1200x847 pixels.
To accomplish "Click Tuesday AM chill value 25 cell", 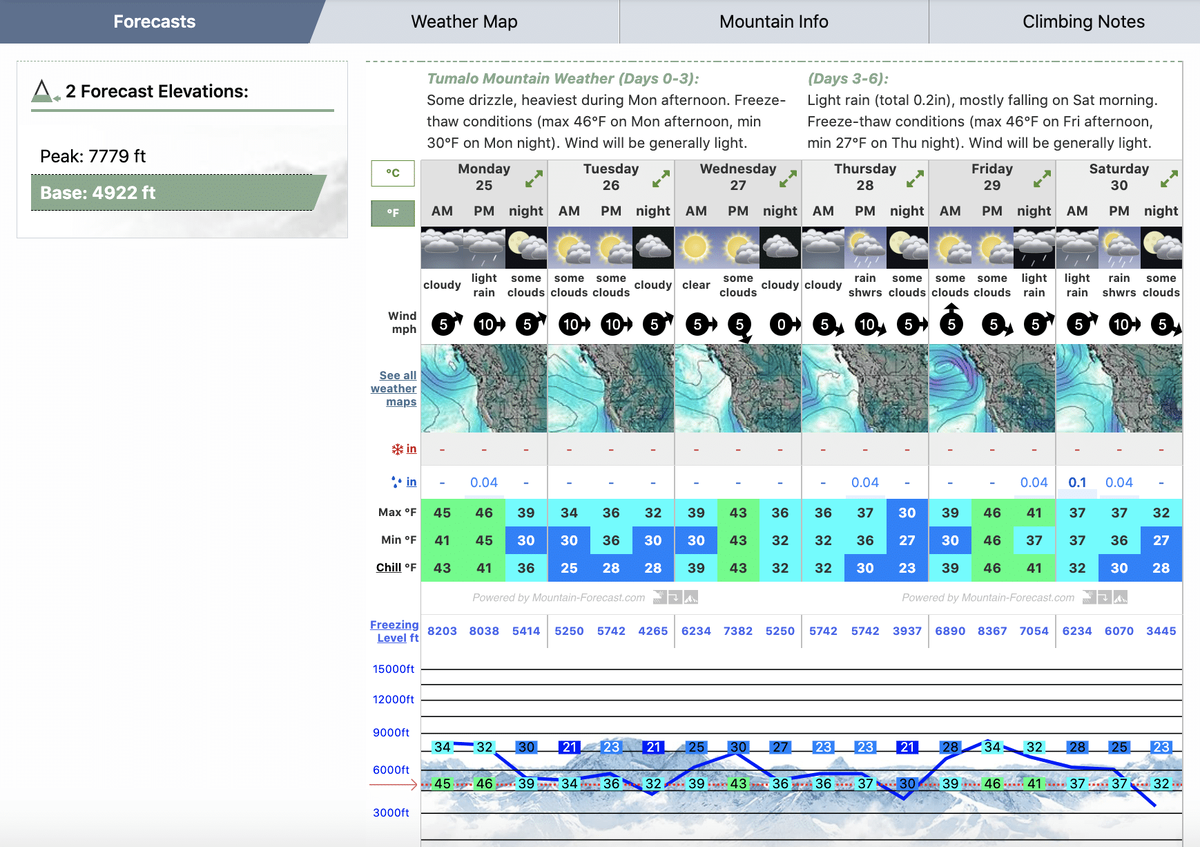I will point(569,567).
